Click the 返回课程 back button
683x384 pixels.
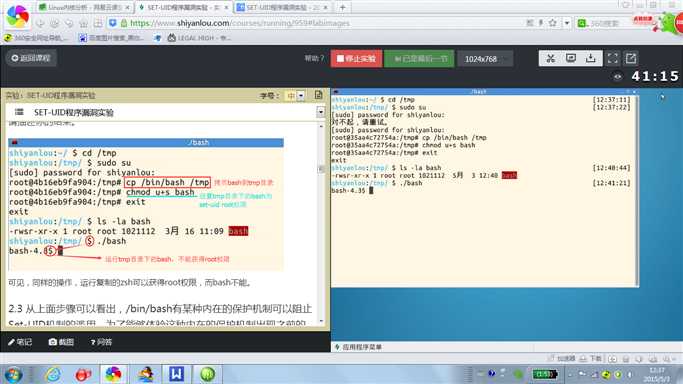(x=31, y=58)
